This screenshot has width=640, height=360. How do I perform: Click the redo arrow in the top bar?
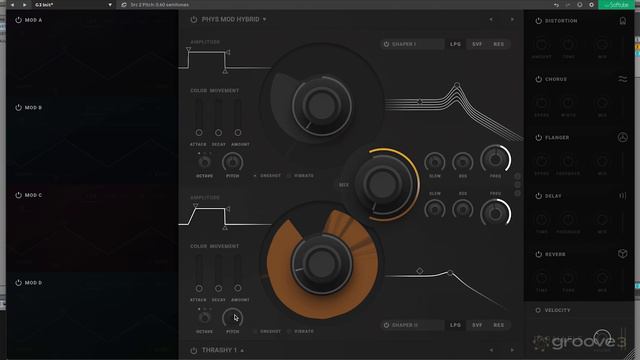(x=568, y=5)
